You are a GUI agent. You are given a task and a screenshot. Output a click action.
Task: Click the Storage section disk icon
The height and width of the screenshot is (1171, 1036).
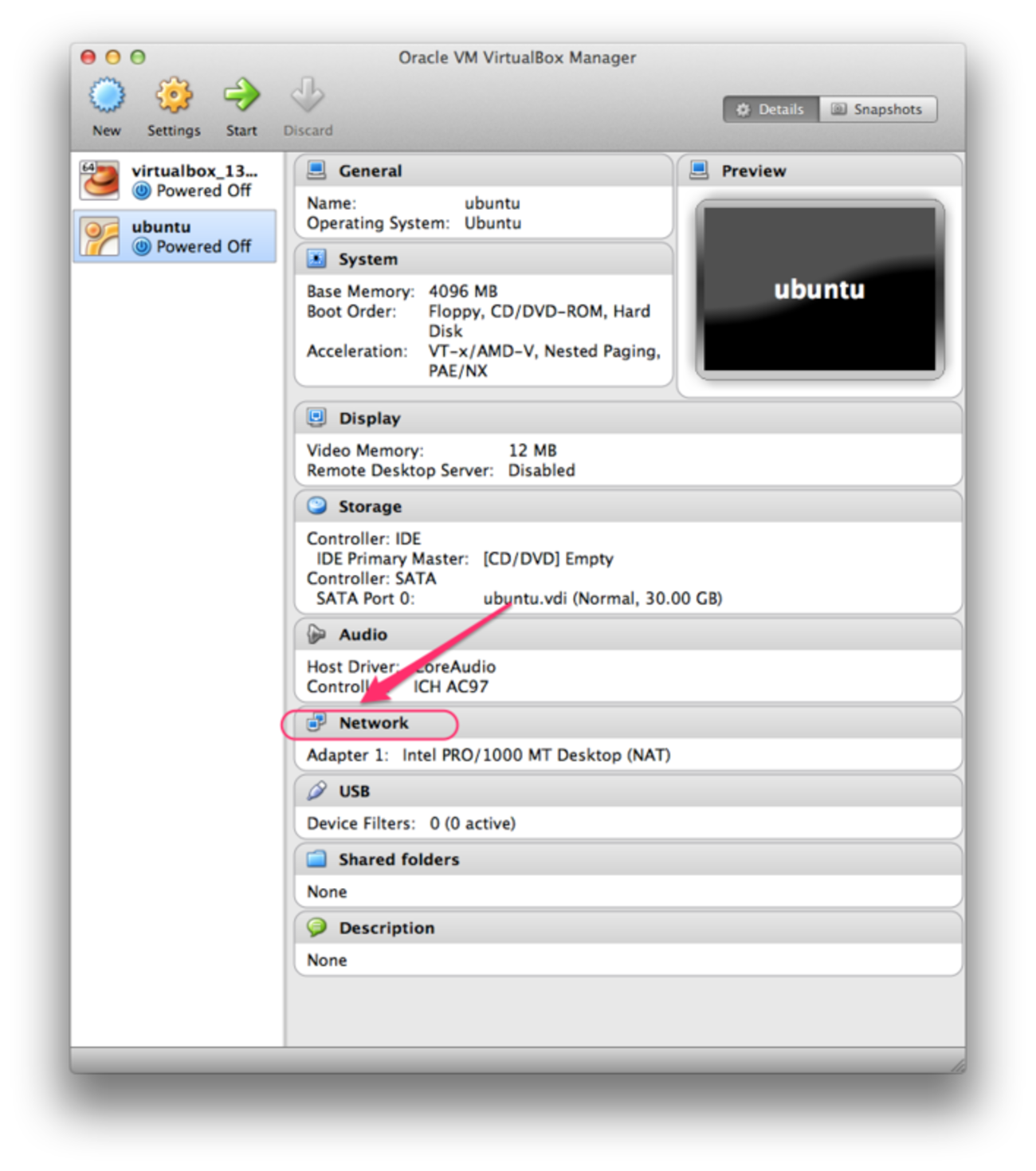point(316,505)
